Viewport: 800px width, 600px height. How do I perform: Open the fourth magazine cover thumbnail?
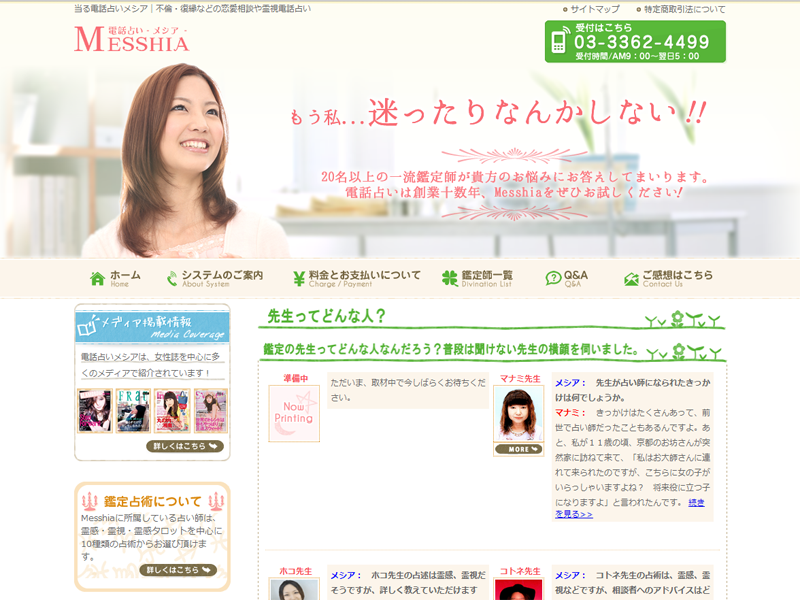point(211,411)
